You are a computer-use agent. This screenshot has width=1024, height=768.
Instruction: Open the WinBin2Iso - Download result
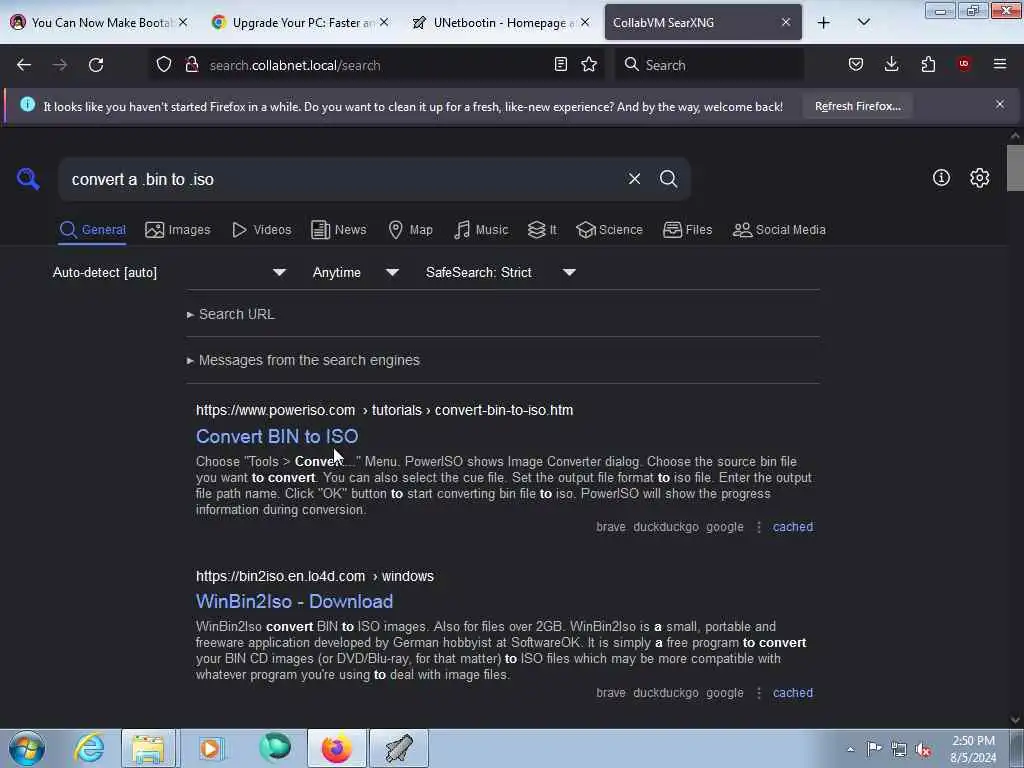click(295, 601)
